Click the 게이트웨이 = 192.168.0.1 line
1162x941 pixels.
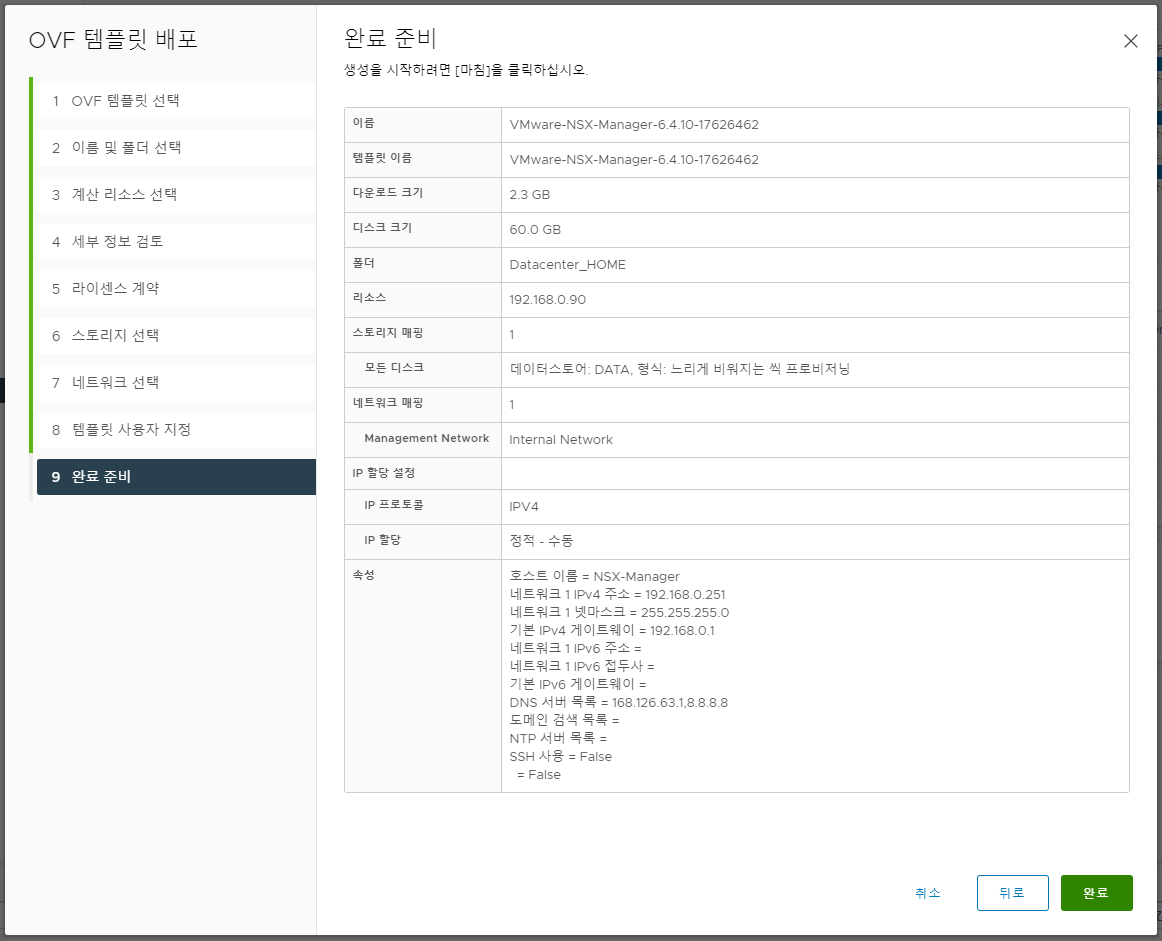pyautogui.click(x=612, y=631)
